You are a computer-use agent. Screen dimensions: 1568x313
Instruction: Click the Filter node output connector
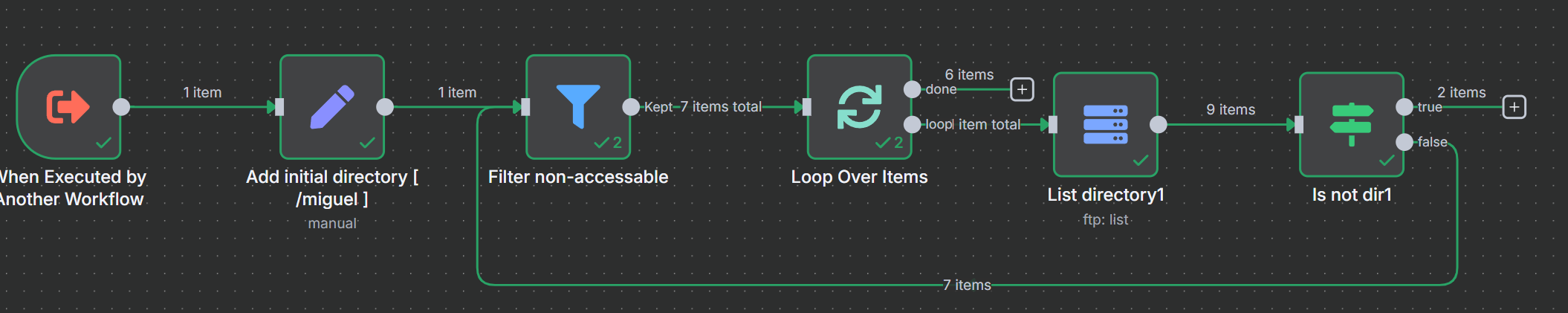pos(630,107)
